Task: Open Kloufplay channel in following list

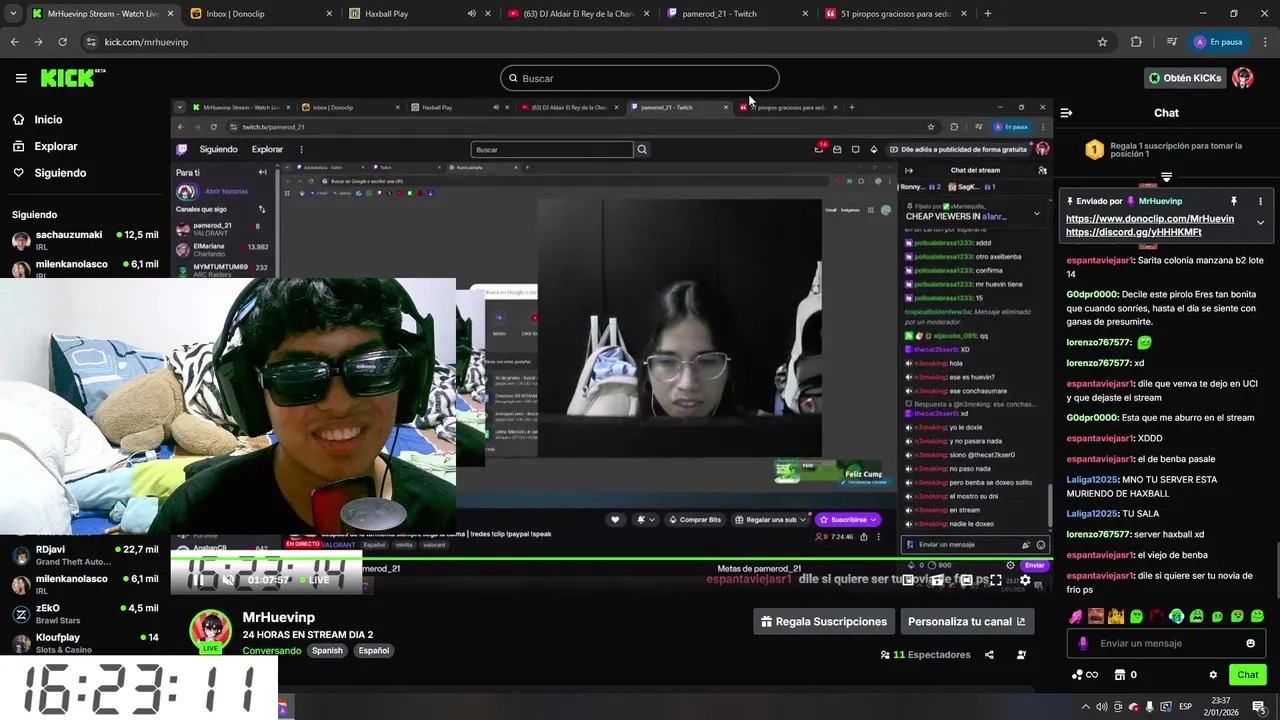Action: 85,643
